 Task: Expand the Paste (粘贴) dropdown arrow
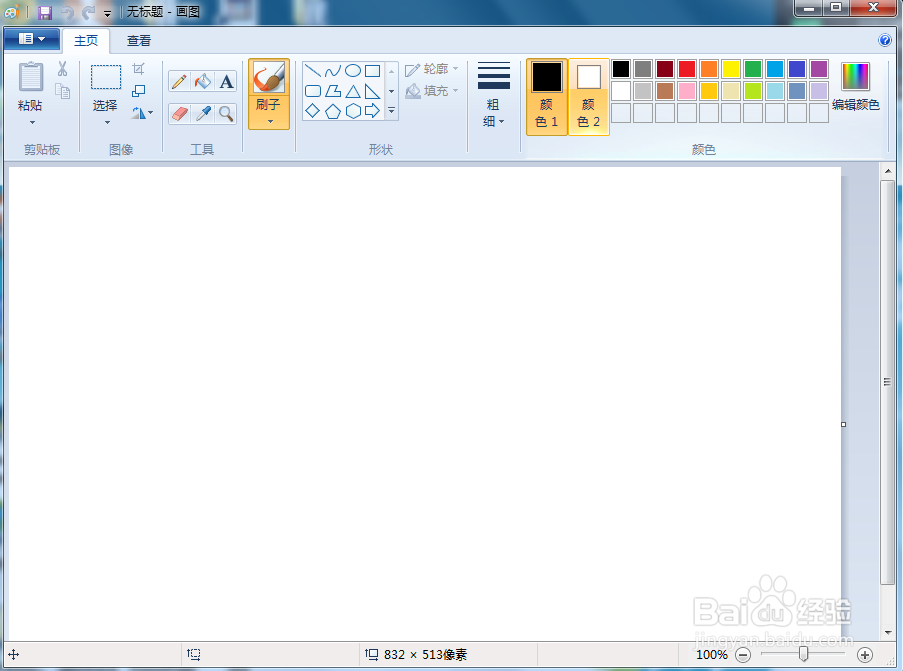pyautogui.click(x=32, y=122)
